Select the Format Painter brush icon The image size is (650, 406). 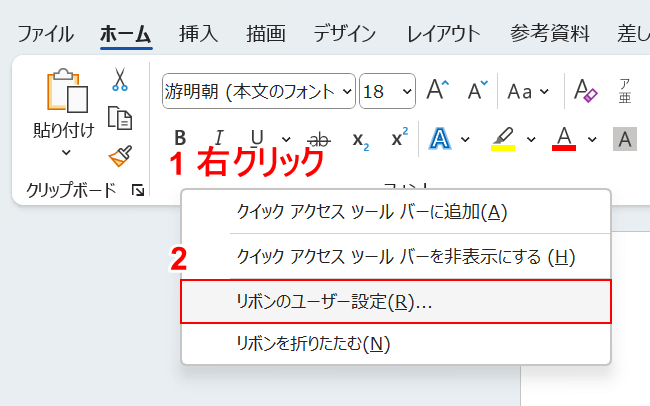click(120, 156)
